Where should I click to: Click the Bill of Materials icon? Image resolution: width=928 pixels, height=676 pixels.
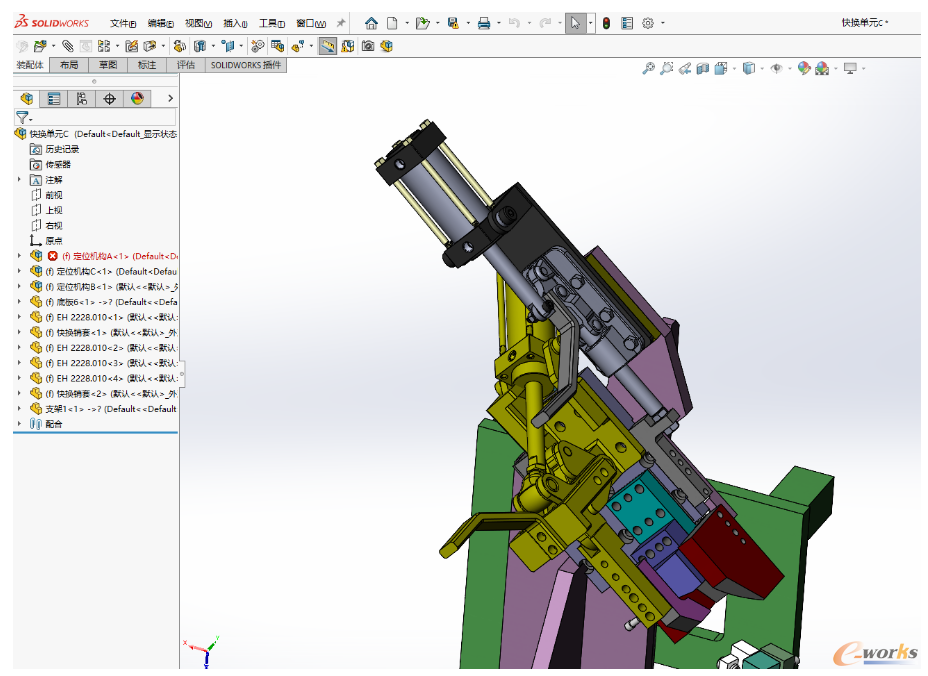click(x=277, y=46)
